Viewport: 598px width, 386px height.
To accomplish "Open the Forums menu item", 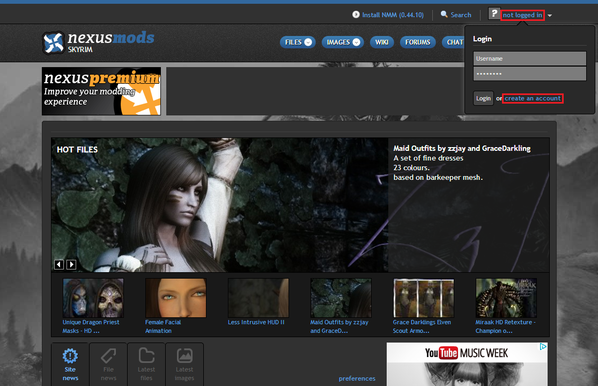I will pyautogui.click(x=418, y=42).
